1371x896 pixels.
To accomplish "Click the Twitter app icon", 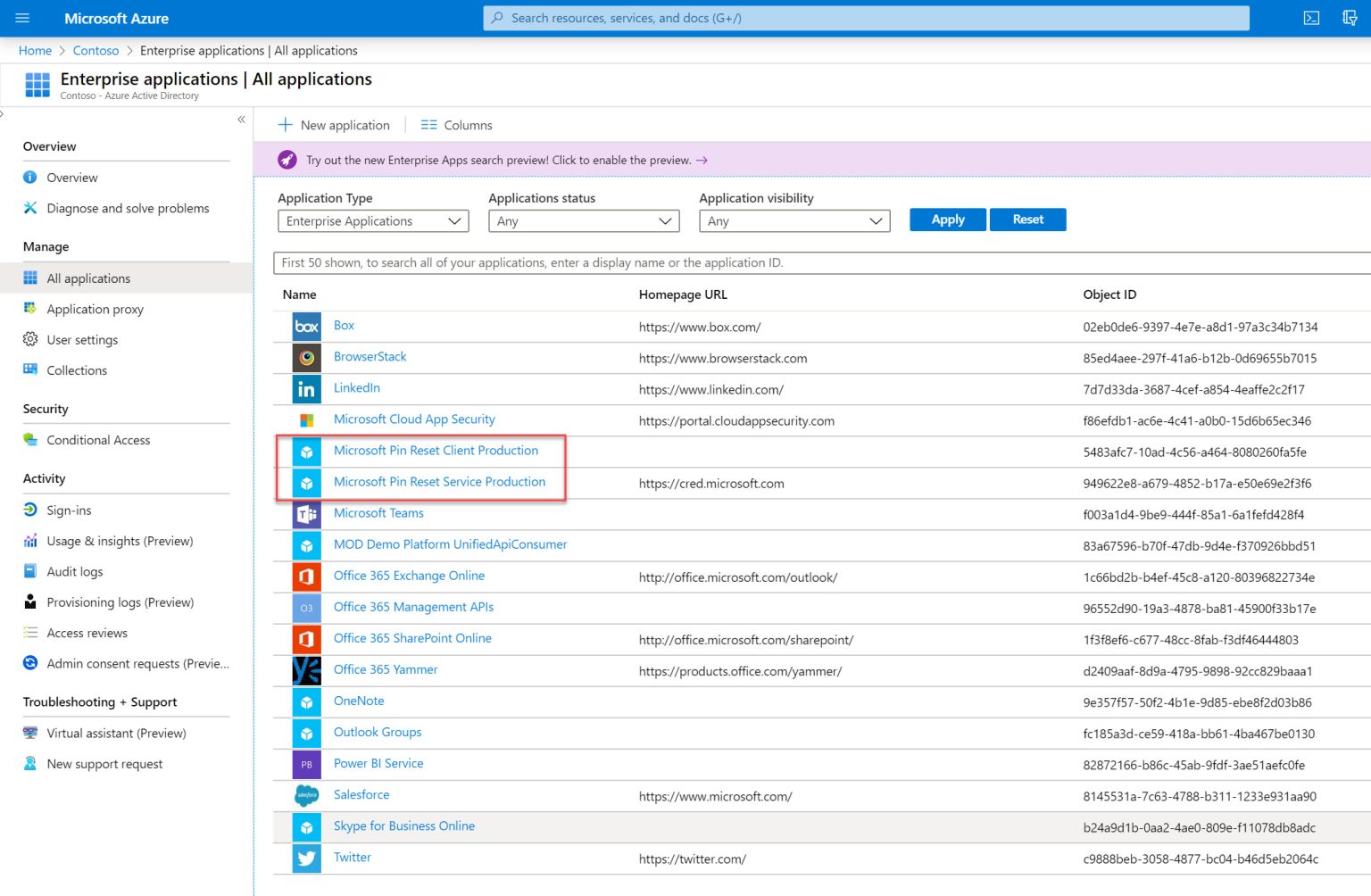I will (306, 859).
